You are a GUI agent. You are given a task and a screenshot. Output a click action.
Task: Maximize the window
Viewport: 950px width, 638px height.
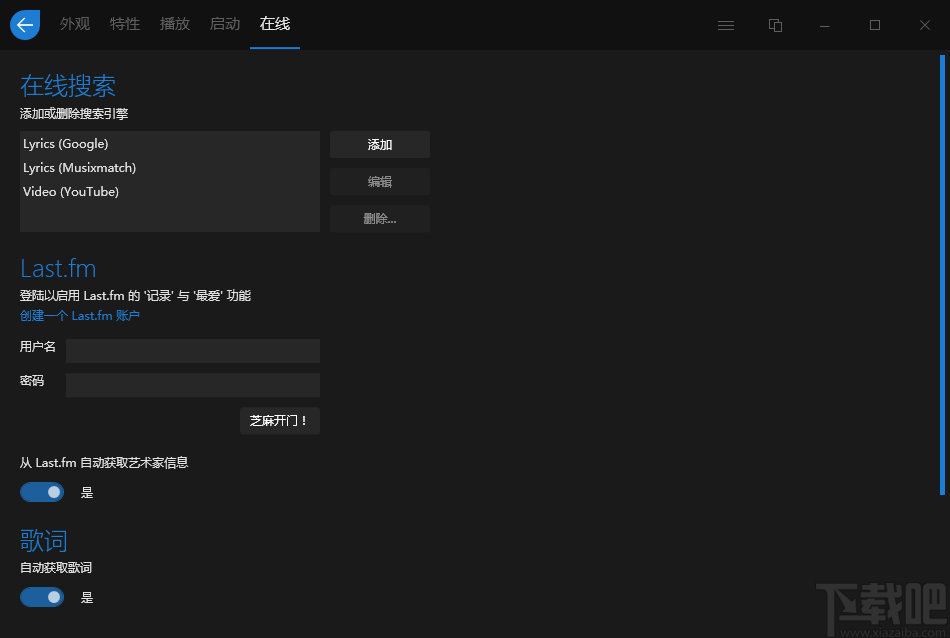coord(875,25)
